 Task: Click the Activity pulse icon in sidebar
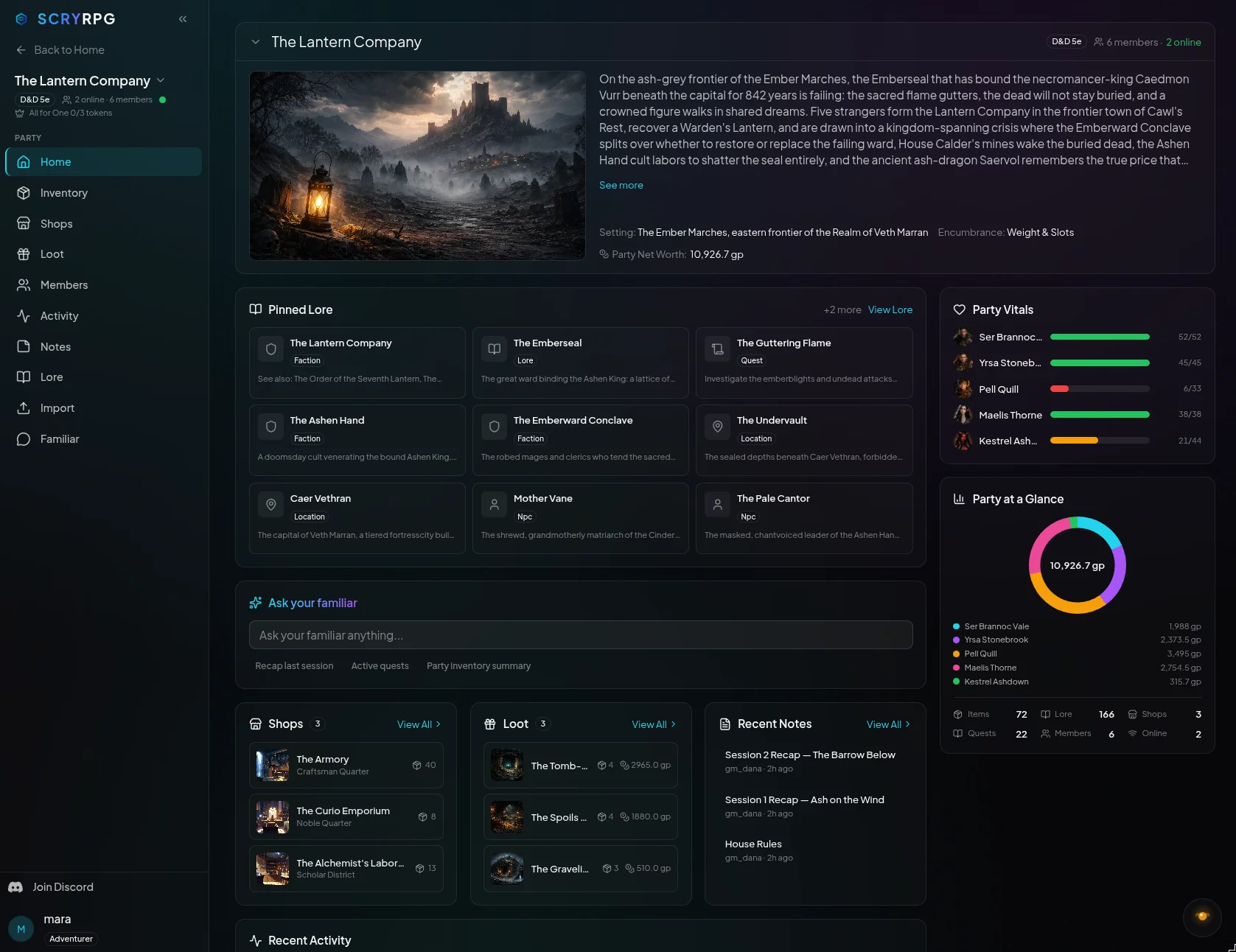[x=24, y=316]
